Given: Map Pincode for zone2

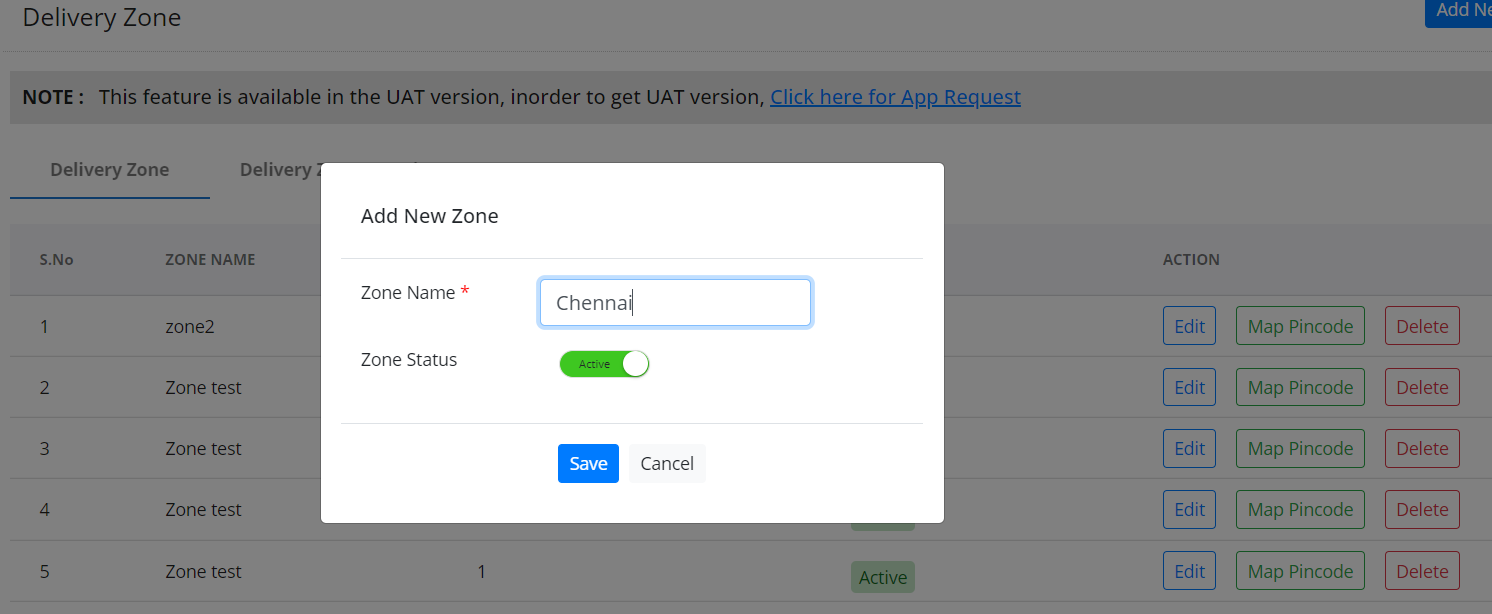Looking at the screenshot, I should pyautogui.click(x=1300, y=326).
